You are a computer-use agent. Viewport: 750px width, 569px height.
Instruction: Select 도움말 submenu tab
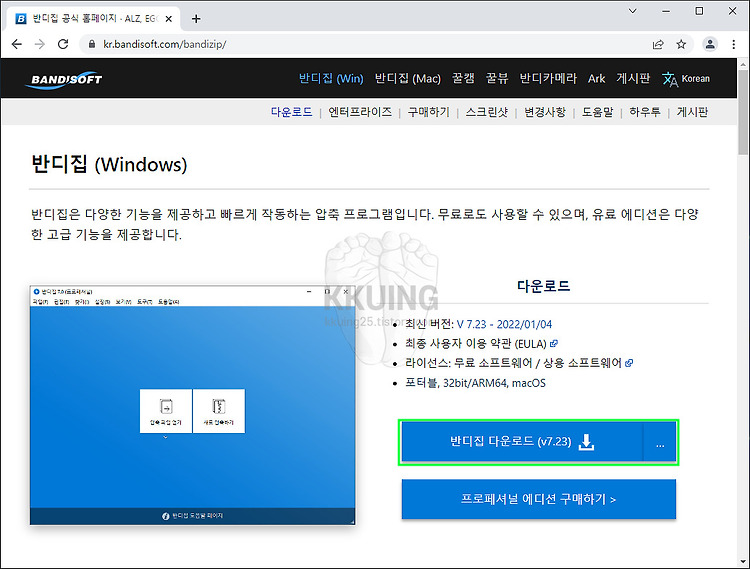point(597,112)
